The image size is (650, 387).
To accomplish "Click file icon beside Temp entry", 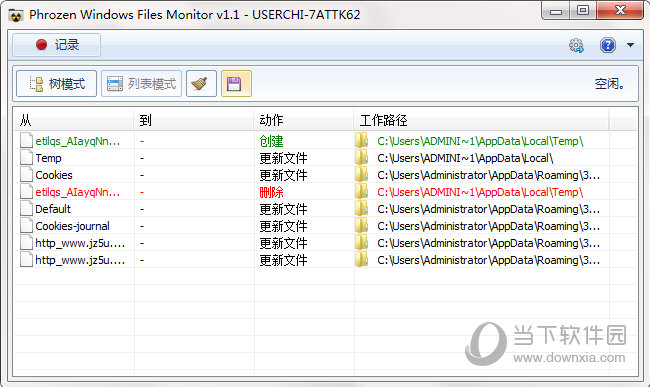I will [x=26, y=157].
